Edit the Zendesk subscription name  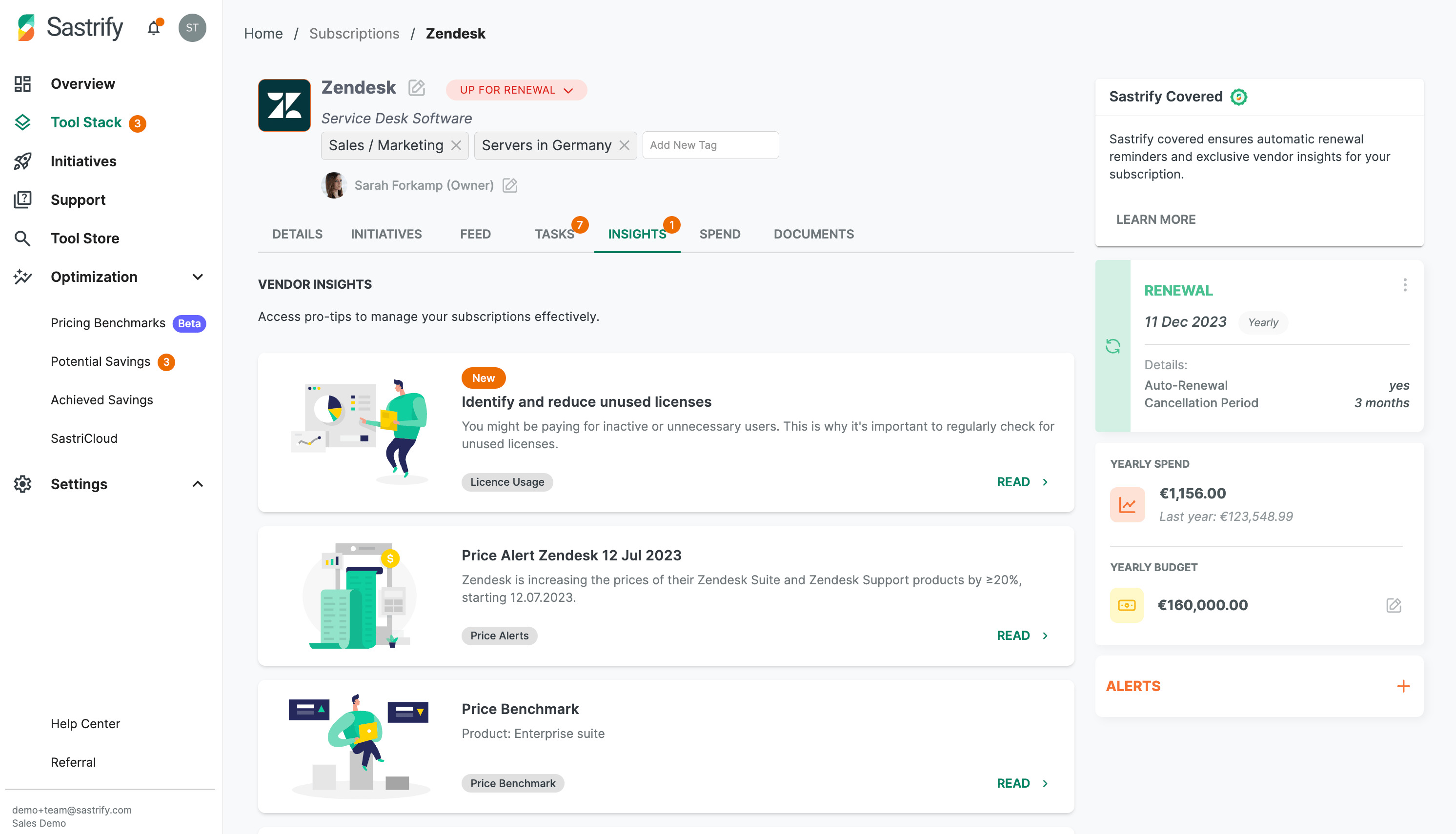tap(417, 88)
